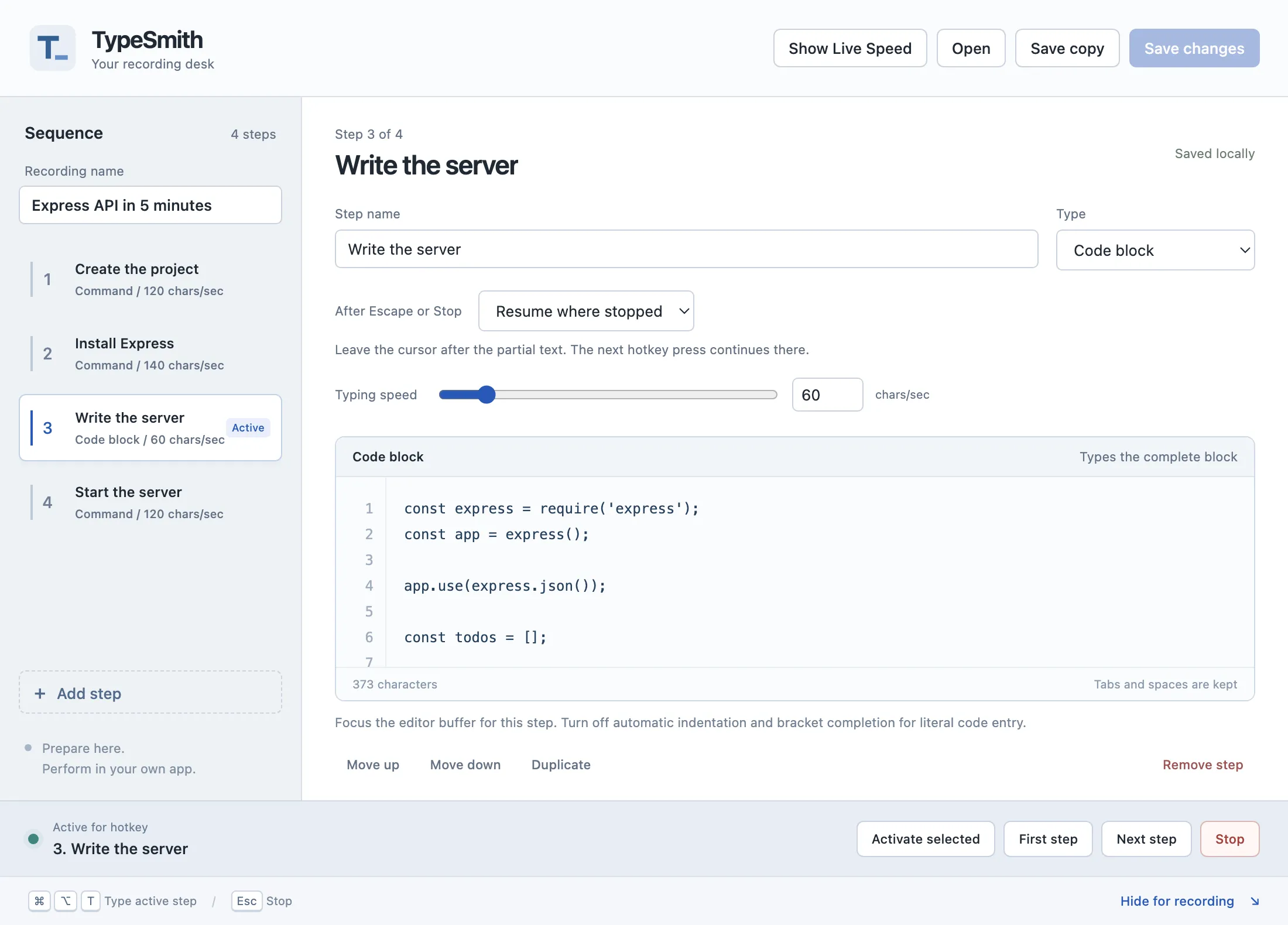Click the T key hint
The height and width of the screenshot is (925, 1288).
(90, 901)
